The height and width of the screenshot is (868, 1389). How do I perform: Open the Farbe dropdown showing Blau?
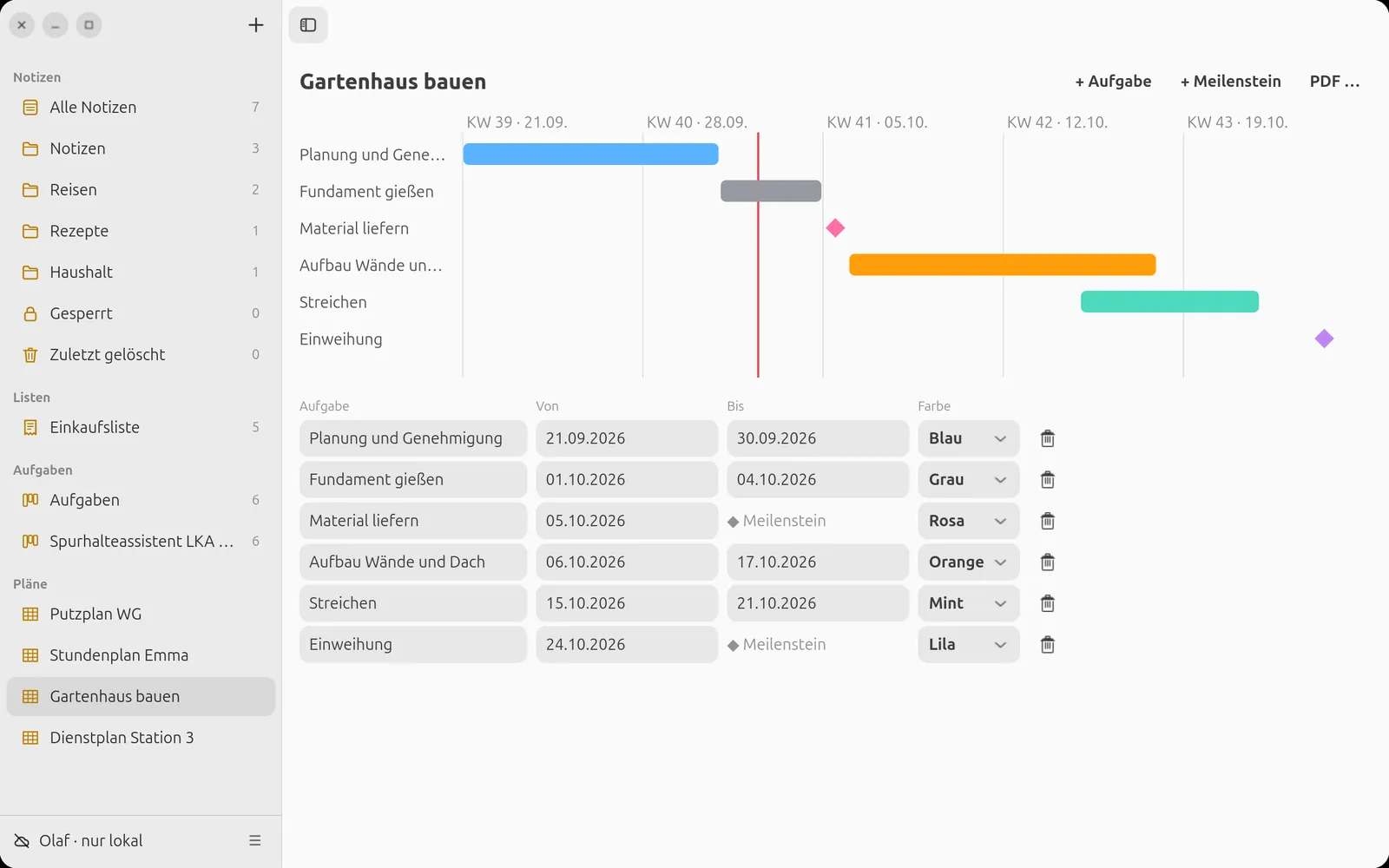(968, 438)
